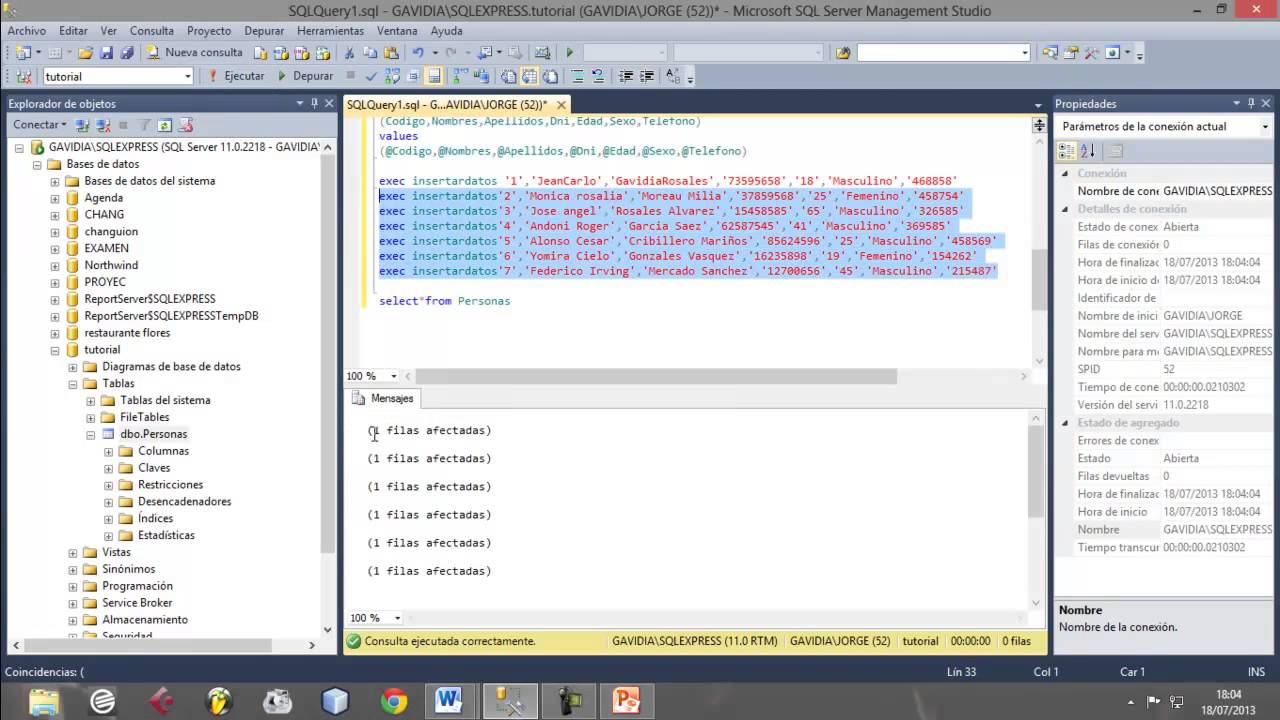Select the Claves folder in tree
The image size is (1280, 720).
(x=154, y=468)
